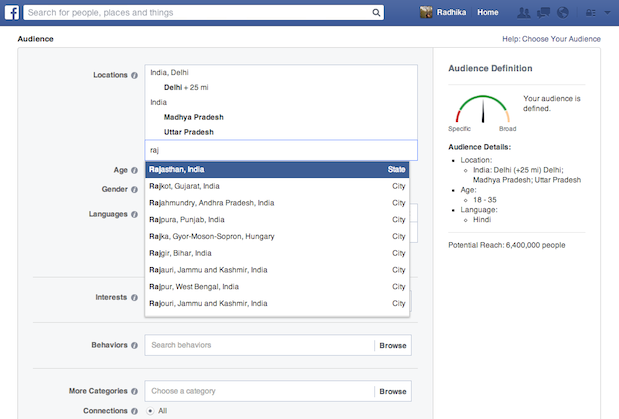Open the privacy shortcuts lock icon
Screen dimensions: 619x419
pos(591,13)
